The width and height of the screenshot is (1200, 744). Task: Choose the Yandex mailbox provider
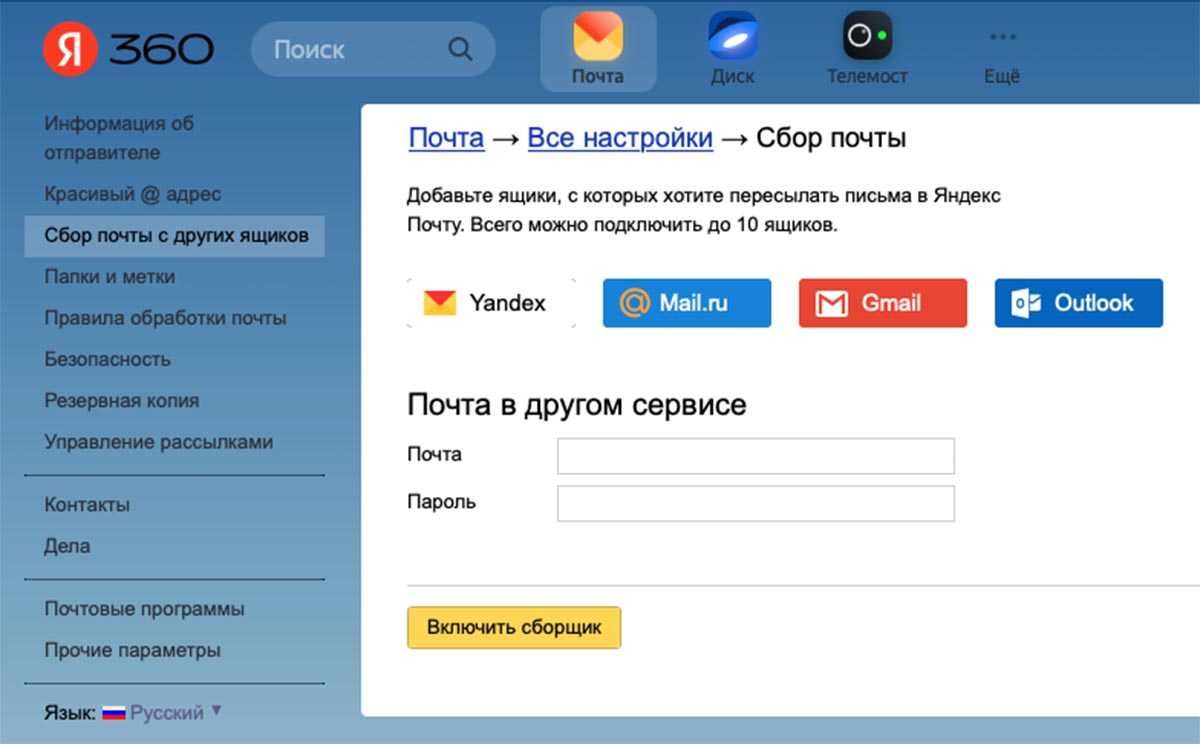coord(491,303)
